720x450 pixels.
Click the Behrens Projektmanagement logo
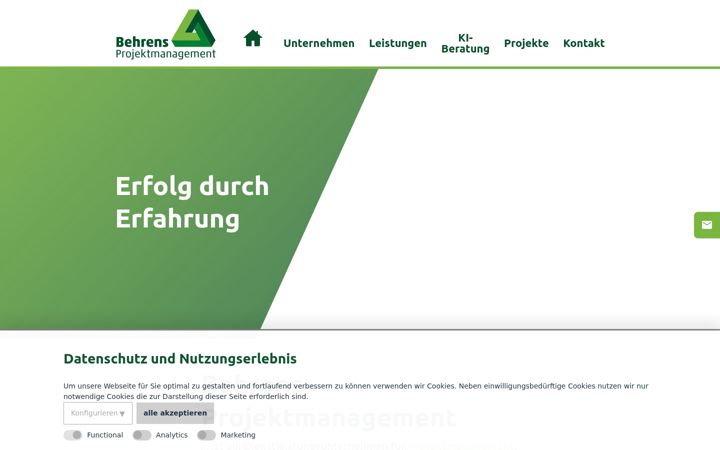point(165,34)
